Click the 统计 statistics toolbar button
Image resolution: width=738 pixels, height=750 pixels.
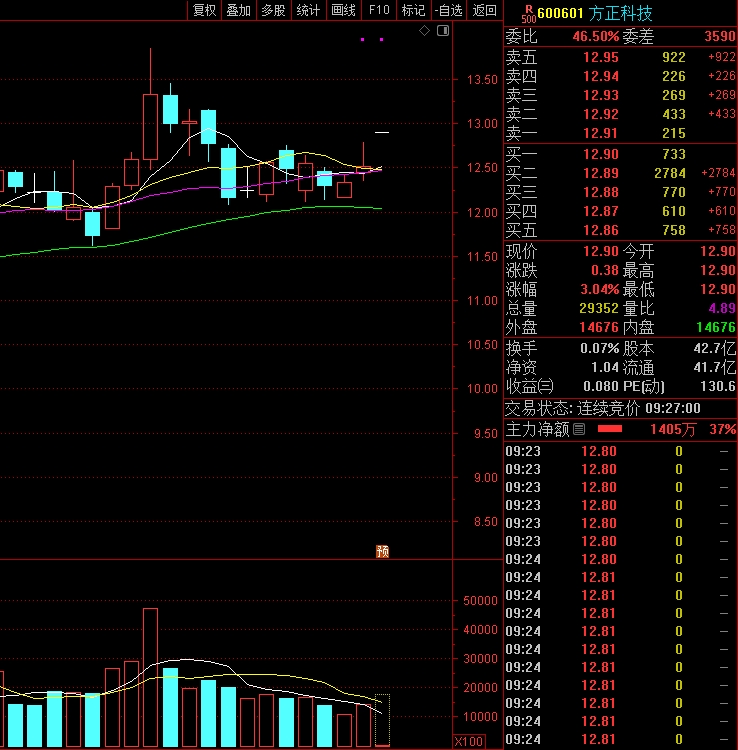[308, 10]
